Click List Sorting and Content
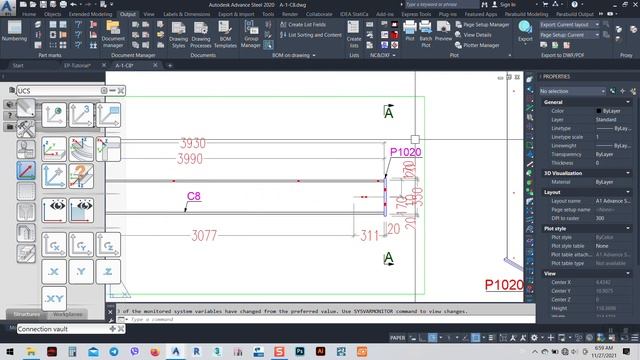 point(311,35)
